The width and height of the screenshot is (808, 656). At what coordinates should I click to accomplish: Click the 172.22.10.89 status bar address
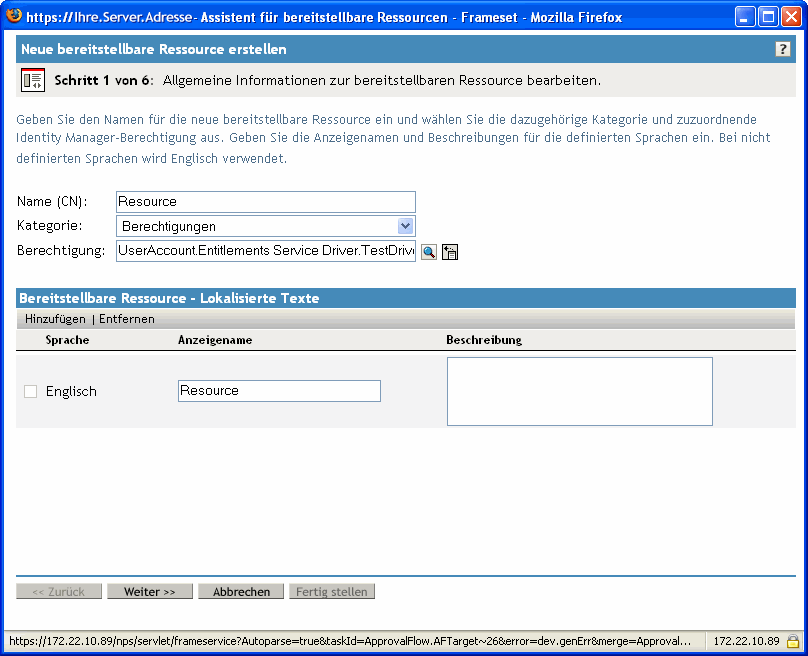pyautogui.click(x=746, y=642)
